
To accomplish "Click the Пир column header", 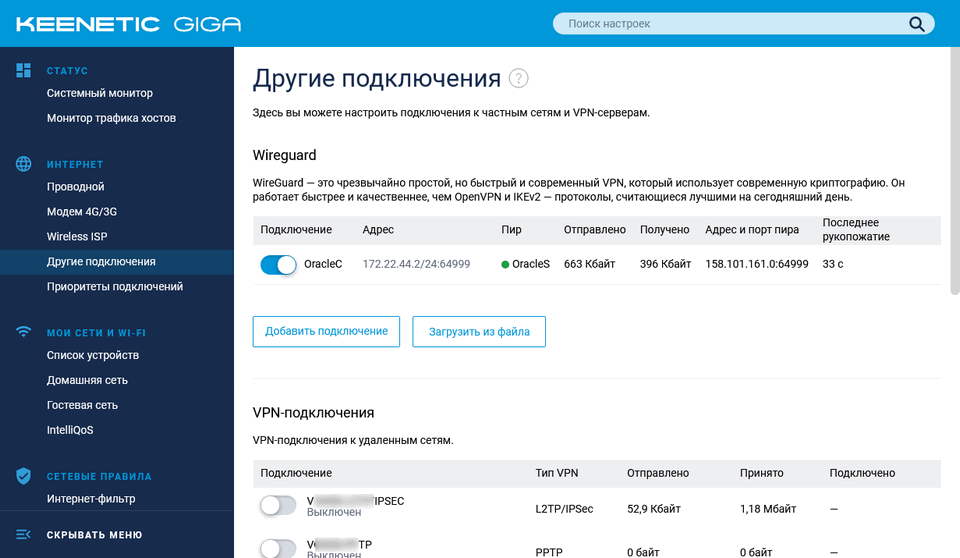I will [x=511, y=230].
